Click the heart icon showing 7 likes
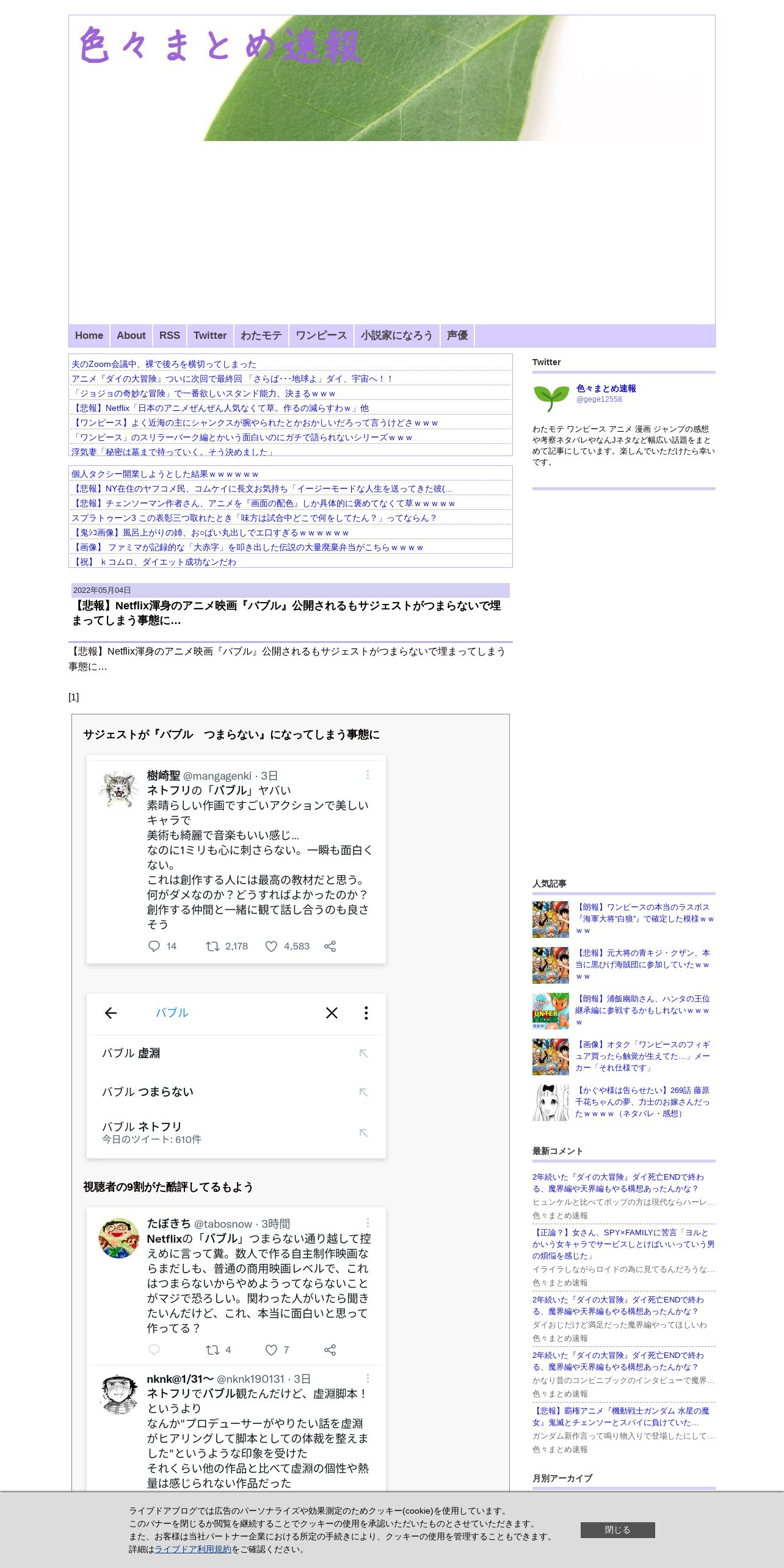The image size is (784, 1568). 271,1350
